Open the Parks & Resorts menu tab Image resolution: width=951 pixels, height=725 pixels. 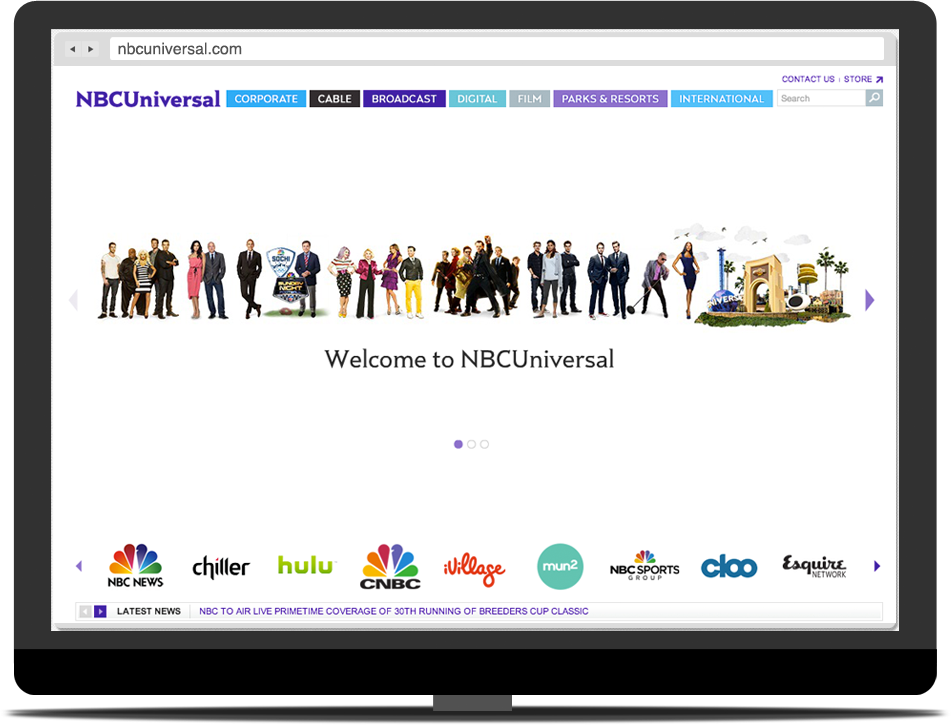(610, 99)
